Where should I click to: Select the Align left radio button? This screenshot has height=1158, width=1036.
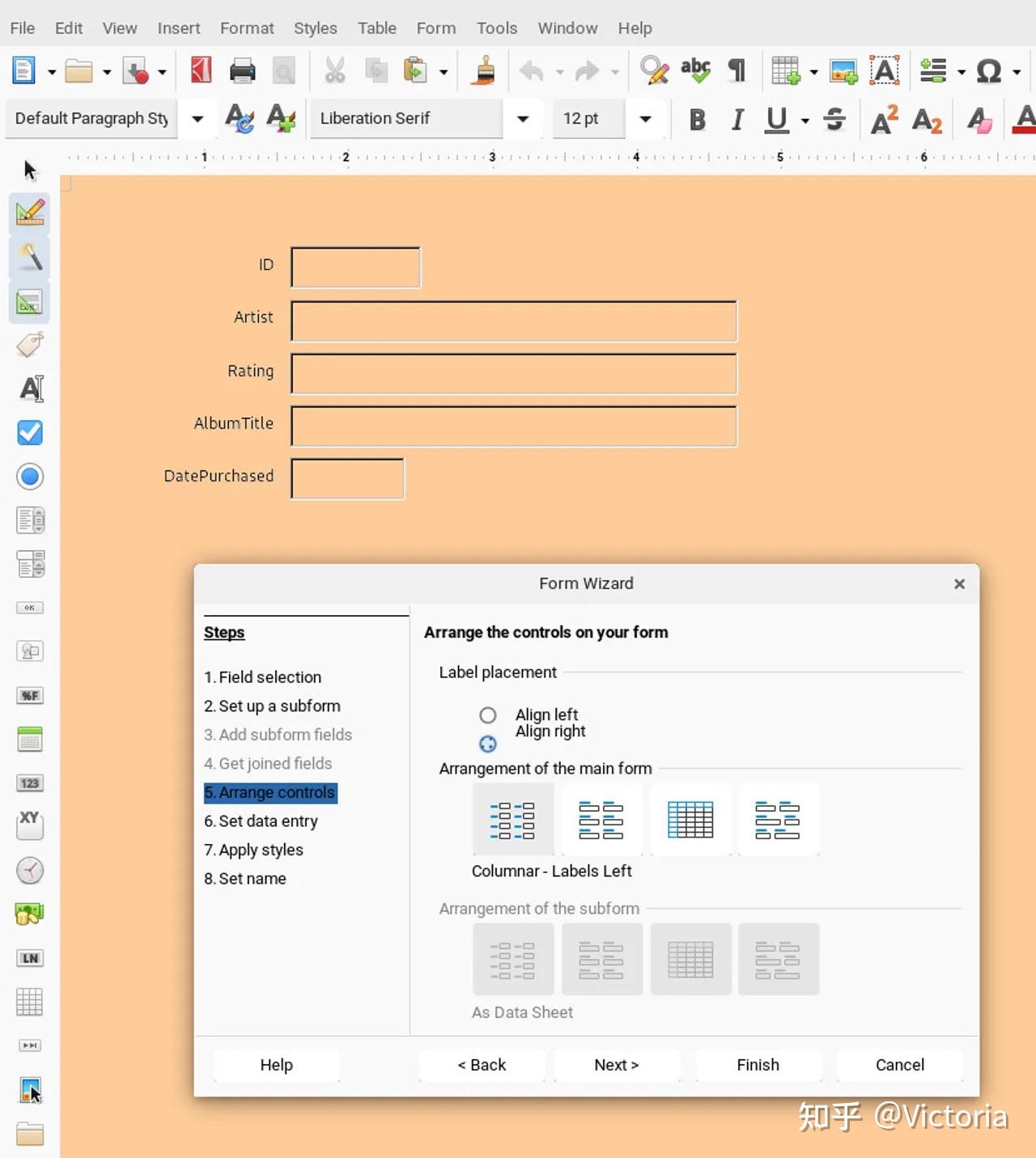click(488, 715)
